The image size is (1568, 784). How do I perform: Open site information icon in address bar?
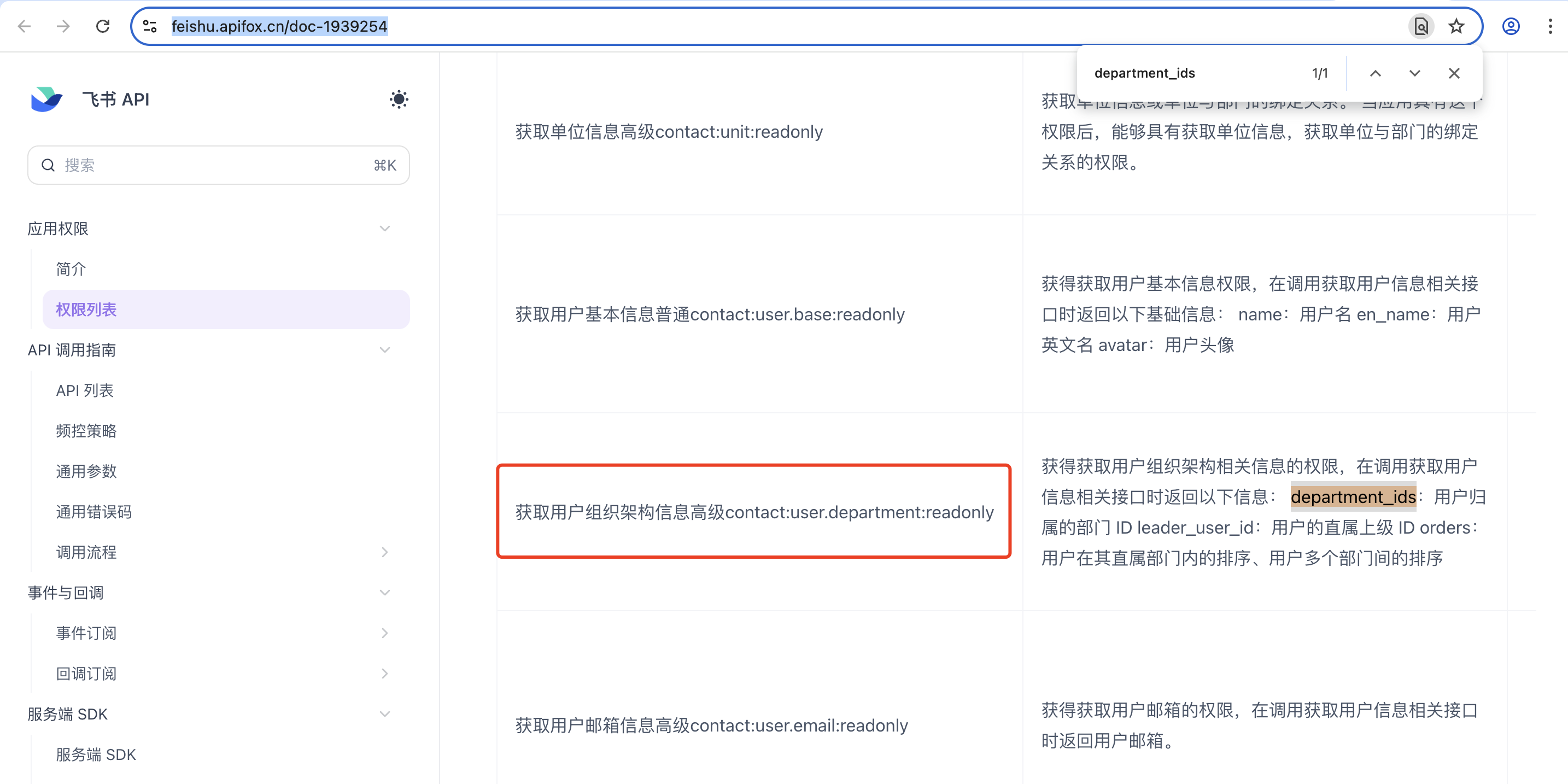tap(150, 26)
